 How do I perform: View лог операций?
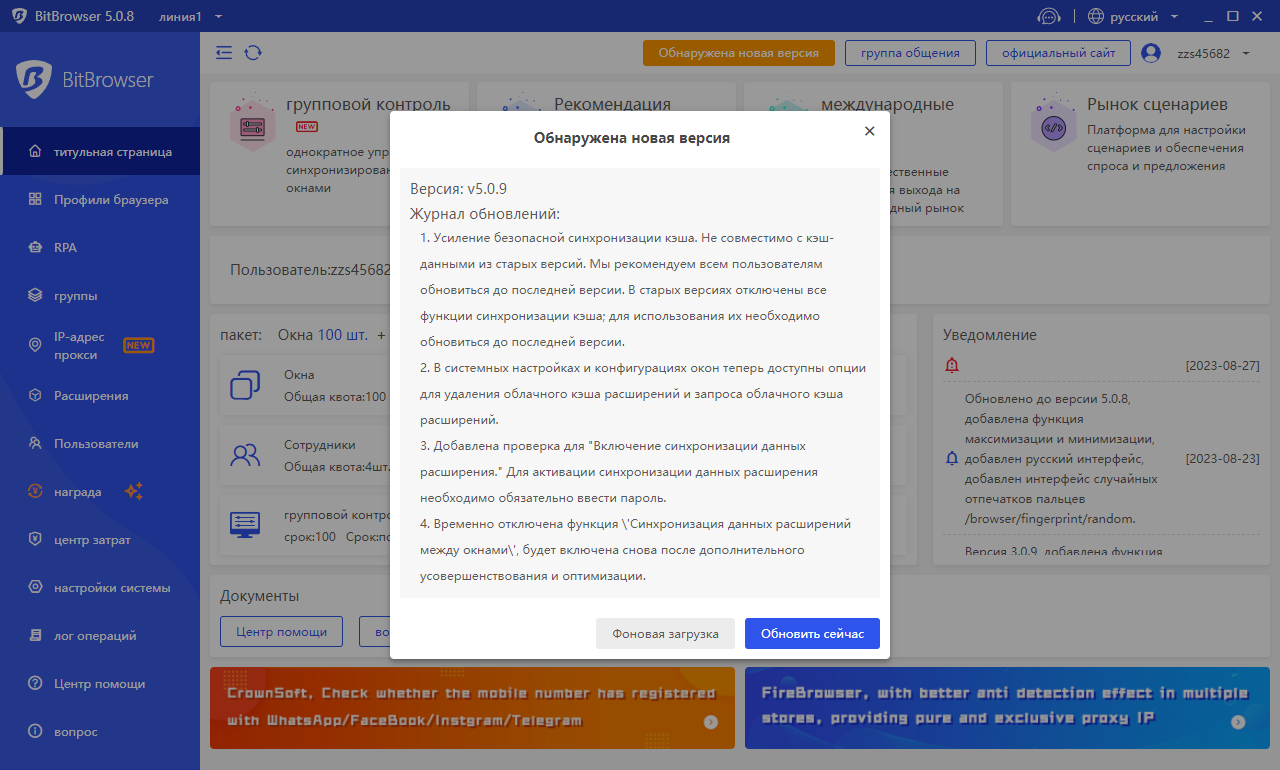100,636
